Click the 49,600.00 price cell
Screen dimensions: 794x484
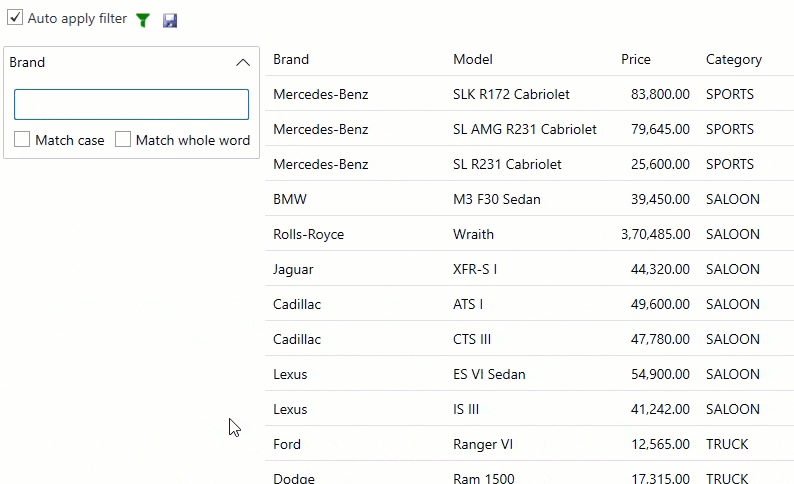point(660,304)
